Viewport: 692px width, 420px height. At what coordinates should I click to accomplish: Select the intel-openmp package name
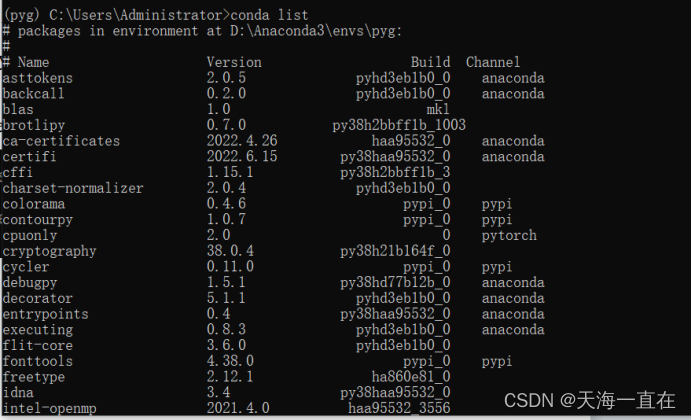(x=49, y=409)
